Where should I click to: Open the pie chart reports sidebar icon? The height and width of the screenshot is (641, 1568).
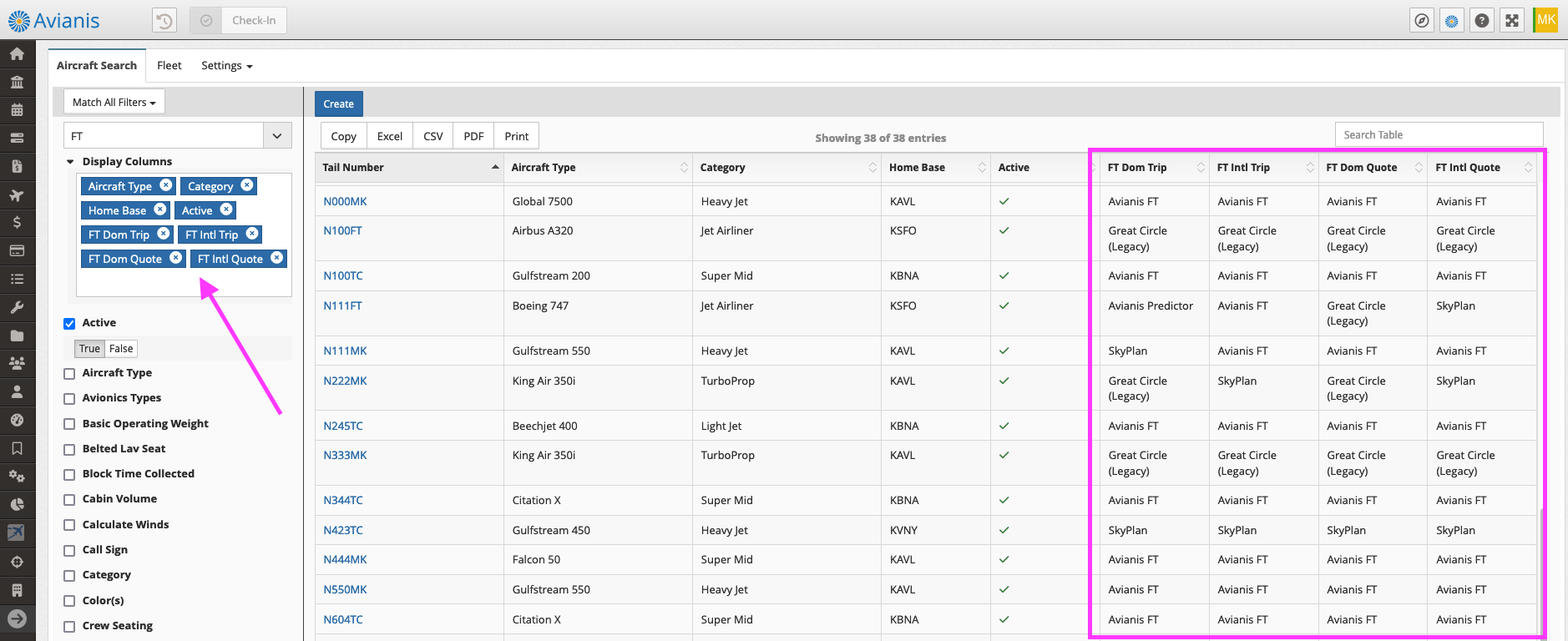(17, 504)
